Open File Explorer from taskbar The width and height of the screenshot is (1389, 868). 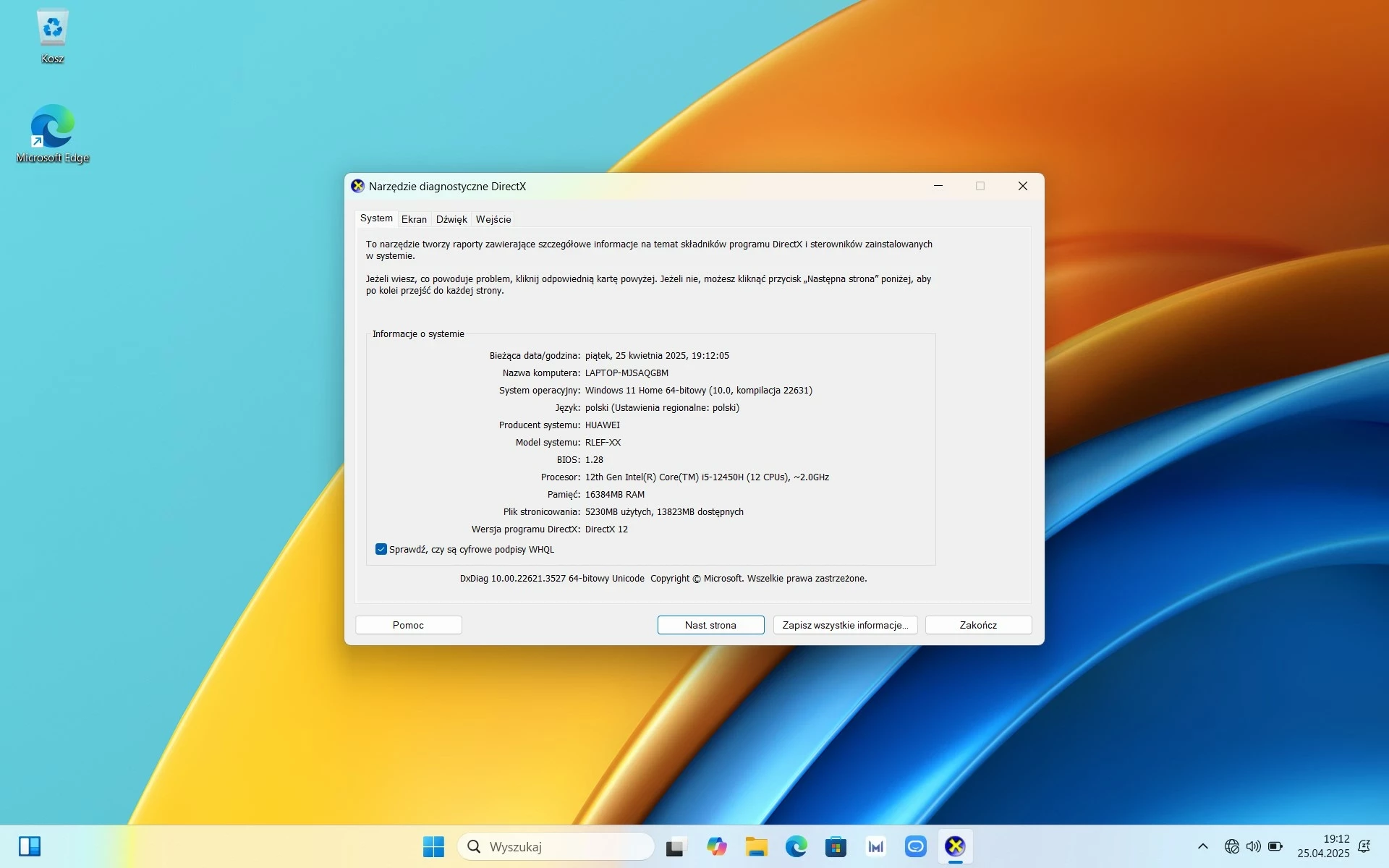tap(756, 846)
